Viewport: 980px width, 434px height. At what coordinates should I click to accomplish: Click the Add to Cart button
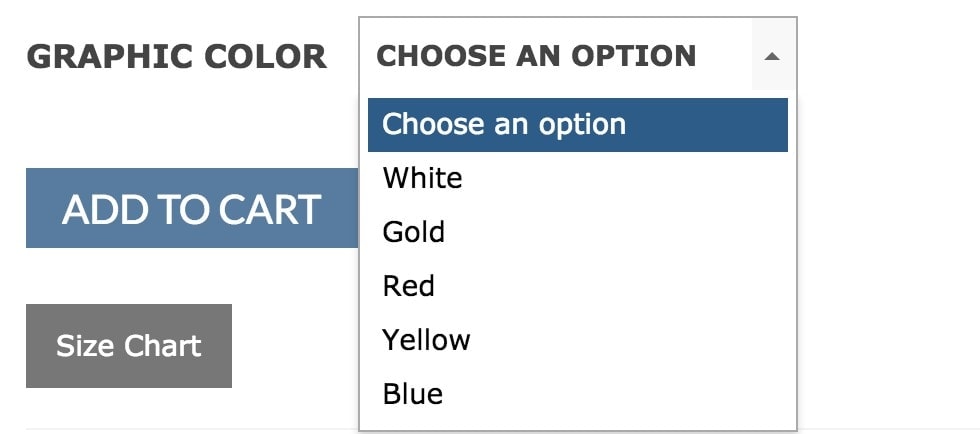tap(192, 208)
